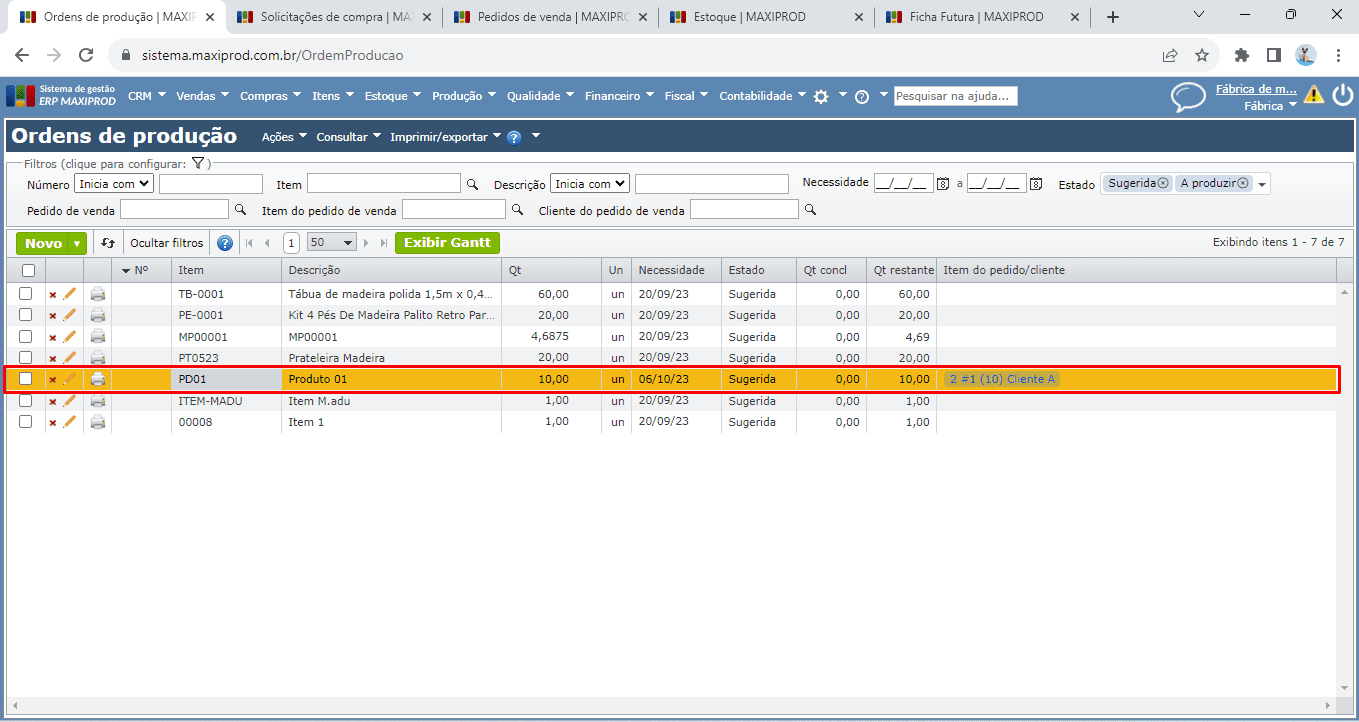
Task: Open the '2 #1 (10) Cliente A' link
Action: [x=1002, y=379]
